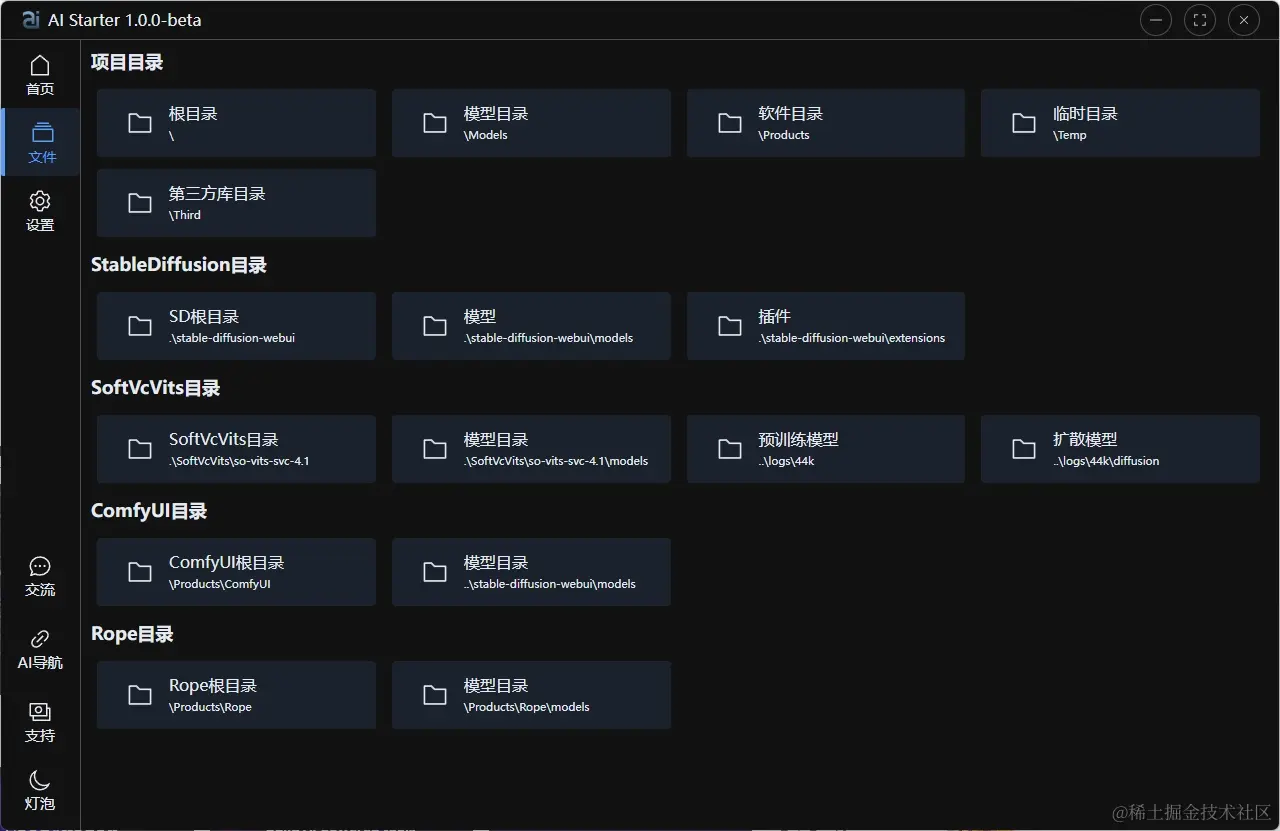Click folder icon of 软件目录 card
This screenshot has width=1280, height=831.
pos(730,123)
